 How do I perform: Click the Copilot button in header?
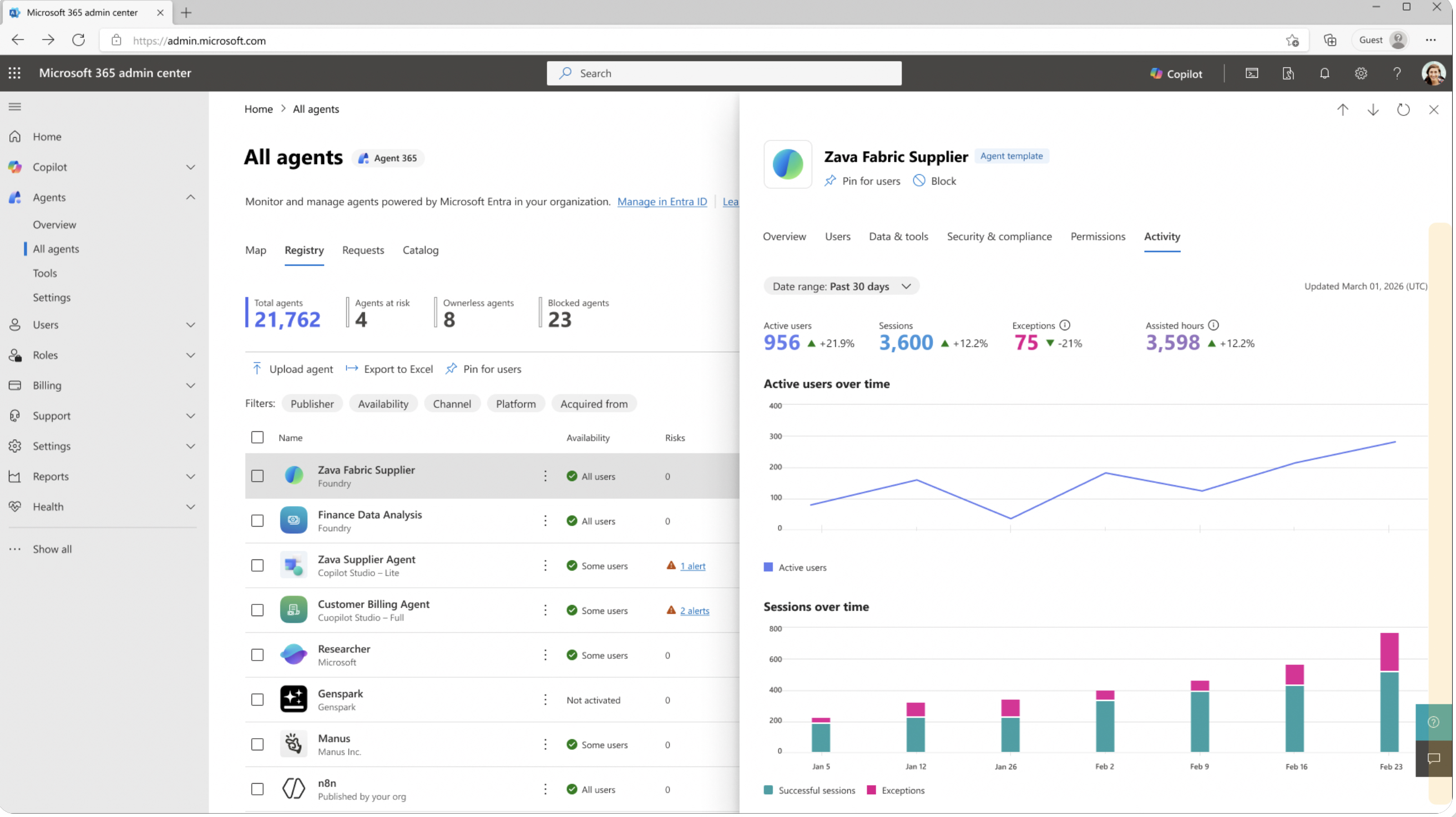point(1176,73)
